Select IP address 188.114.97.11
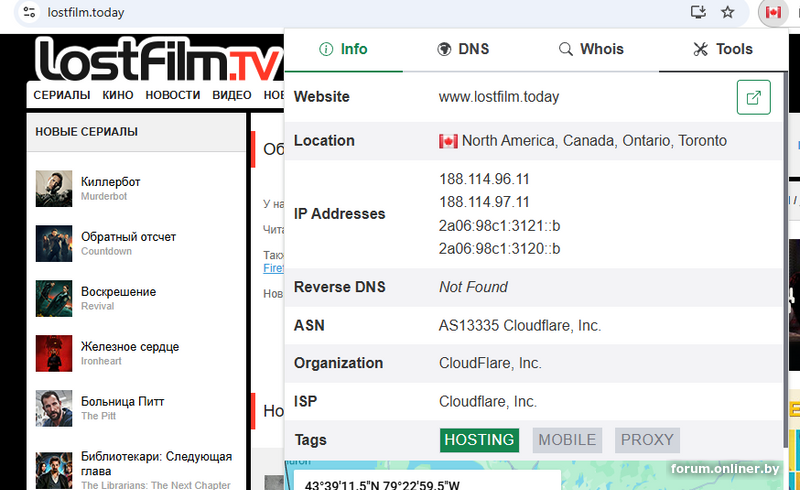This screenshot has width=800, height=490. pos(484,202)
